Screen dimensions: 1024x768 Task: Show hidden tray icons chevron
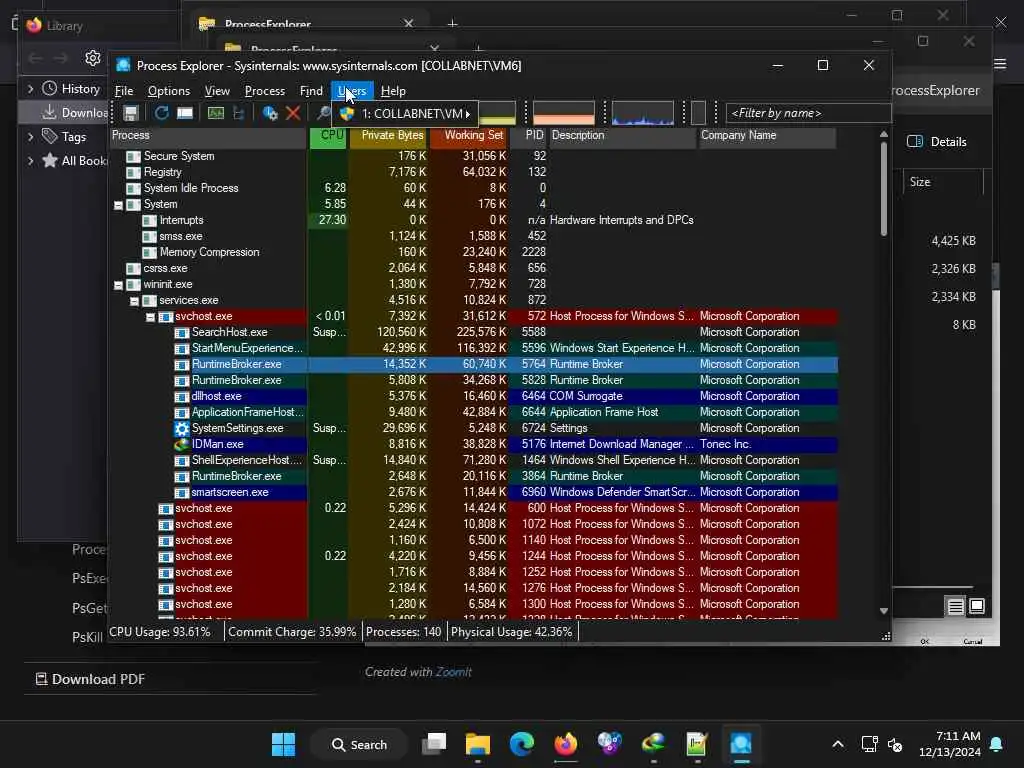pyautogui.click(x=838, y=744)
